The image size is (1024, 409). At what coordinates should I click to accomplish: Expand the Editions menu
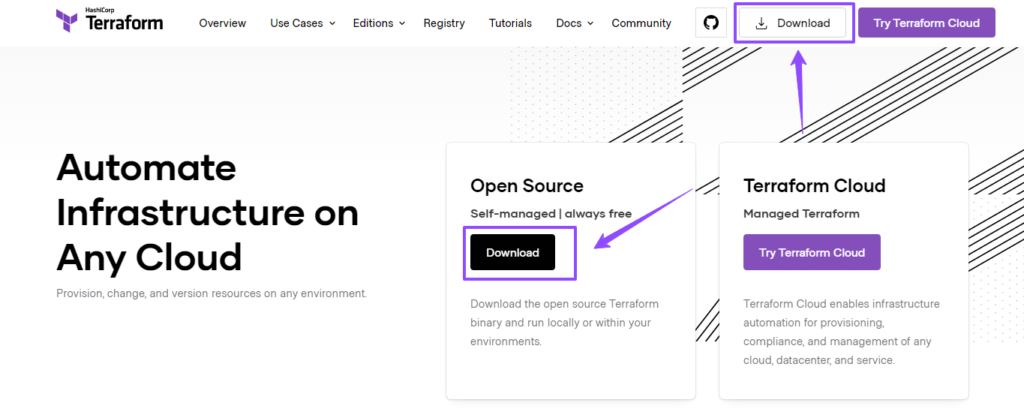[x=379, y=24]
